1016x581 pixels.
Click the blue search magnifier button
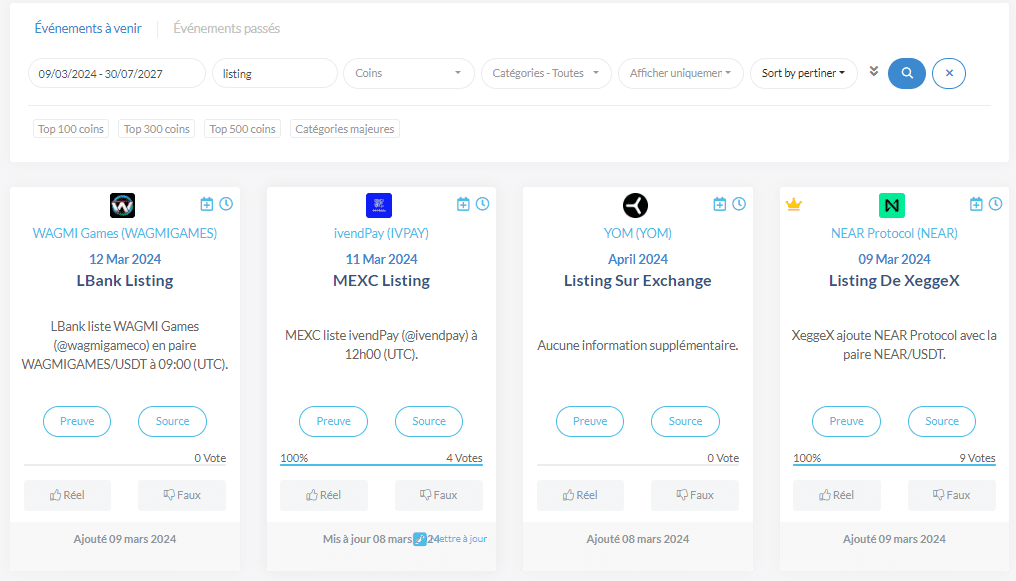pyautogui.click(x=906, y=73)
